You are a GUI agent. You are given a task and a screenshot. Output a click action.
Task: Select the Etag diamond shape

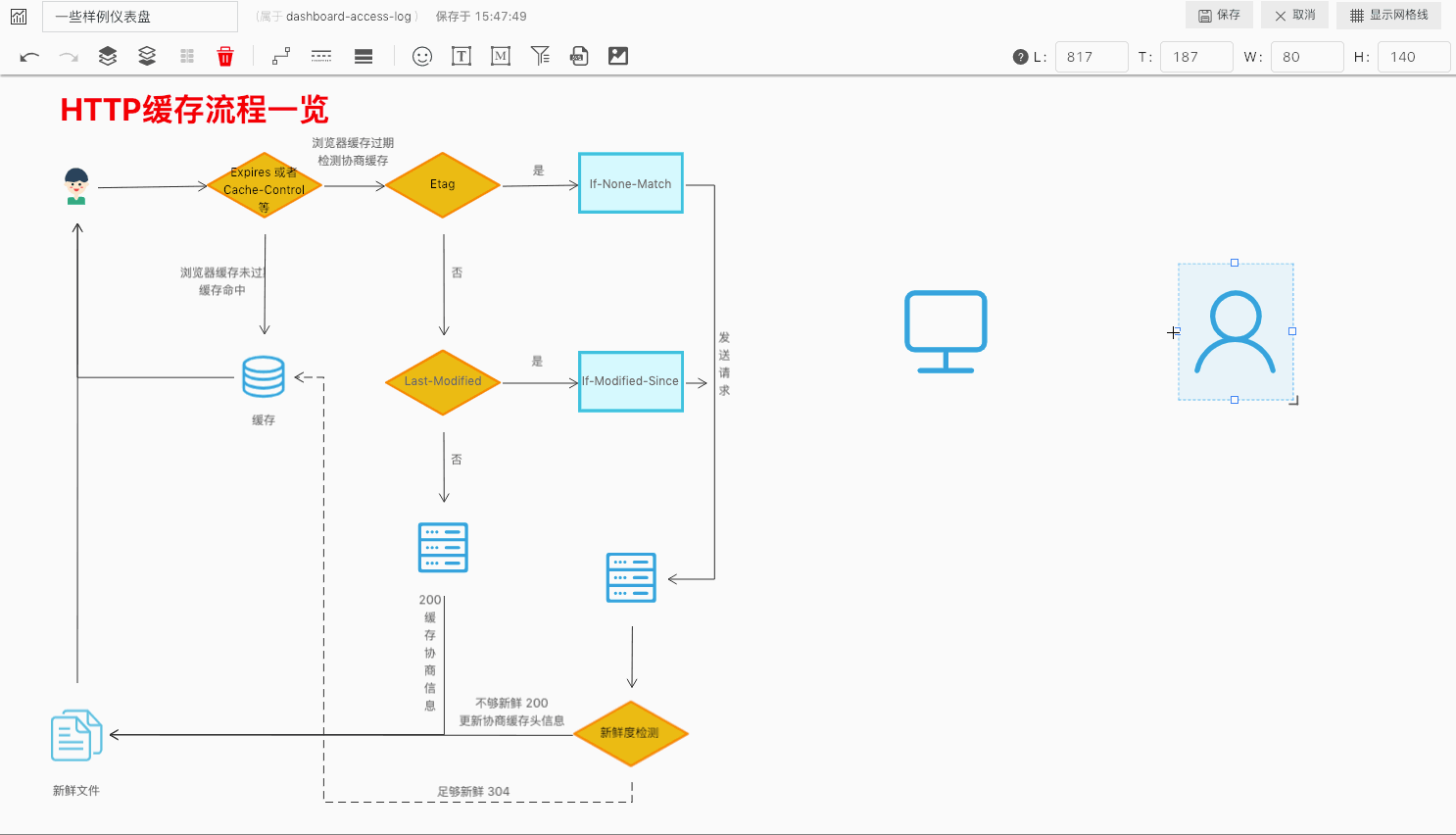pos(443,184)
